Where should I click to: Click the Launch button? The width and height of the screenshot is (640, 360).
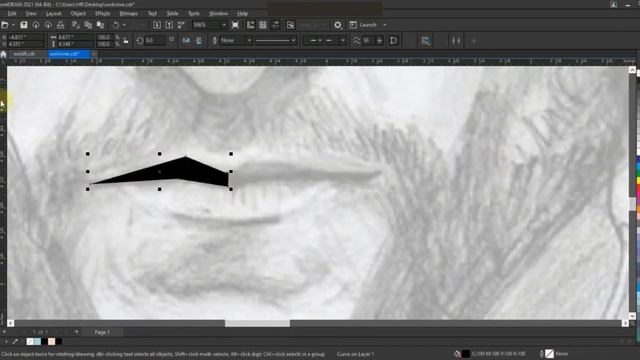(x=364, y=25)
